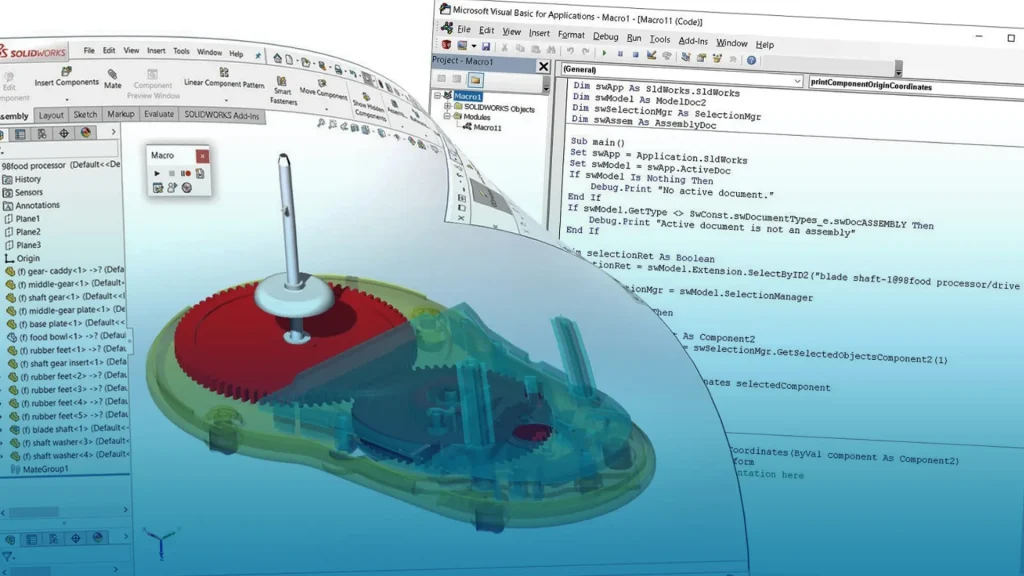This screenshot has width=1024, height=576.
Task: Open the SolidWorks File menu
Action: click(89, 50)
